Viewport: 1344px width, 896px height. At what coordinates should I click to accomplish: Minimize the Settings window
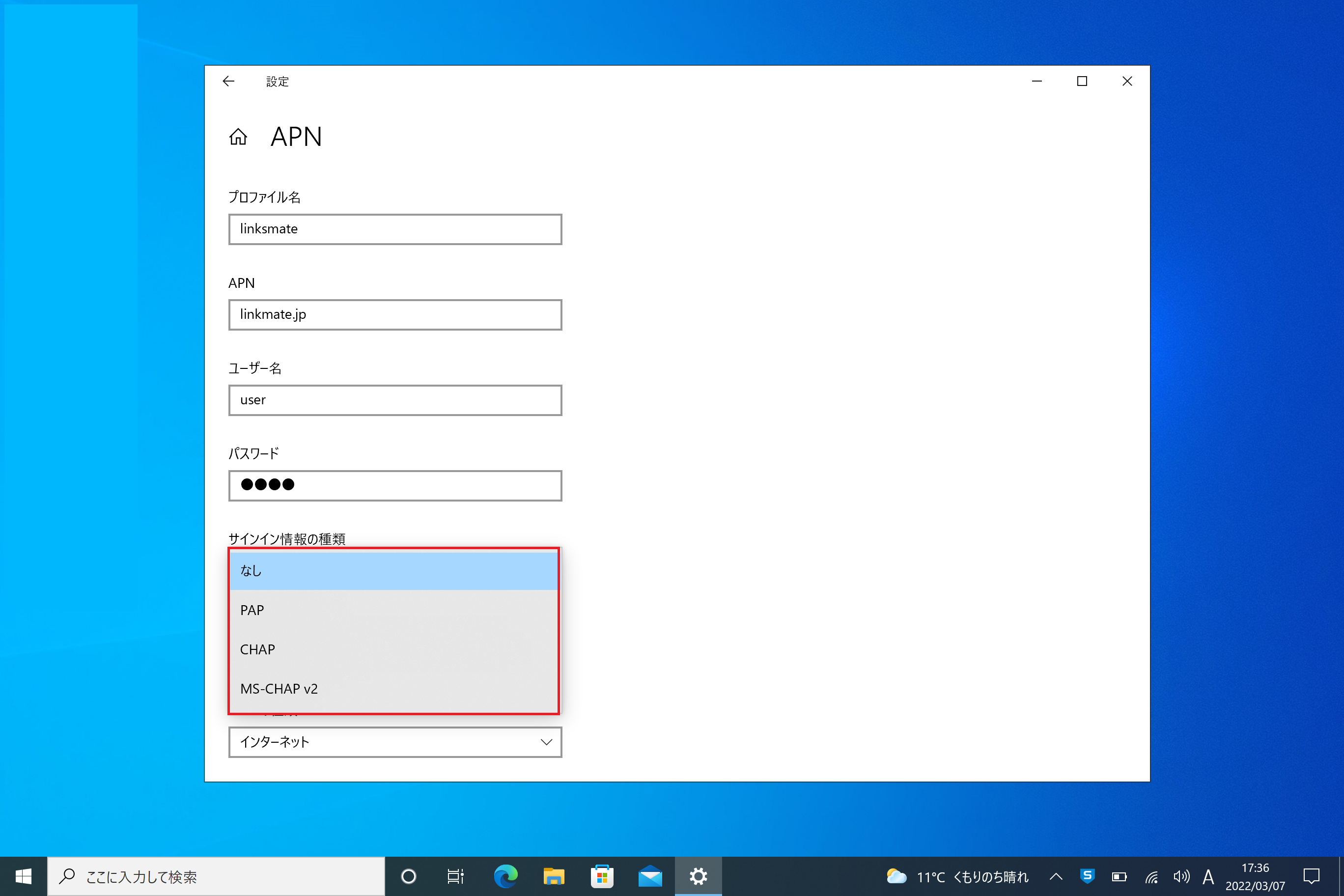tap(1037, 81)
